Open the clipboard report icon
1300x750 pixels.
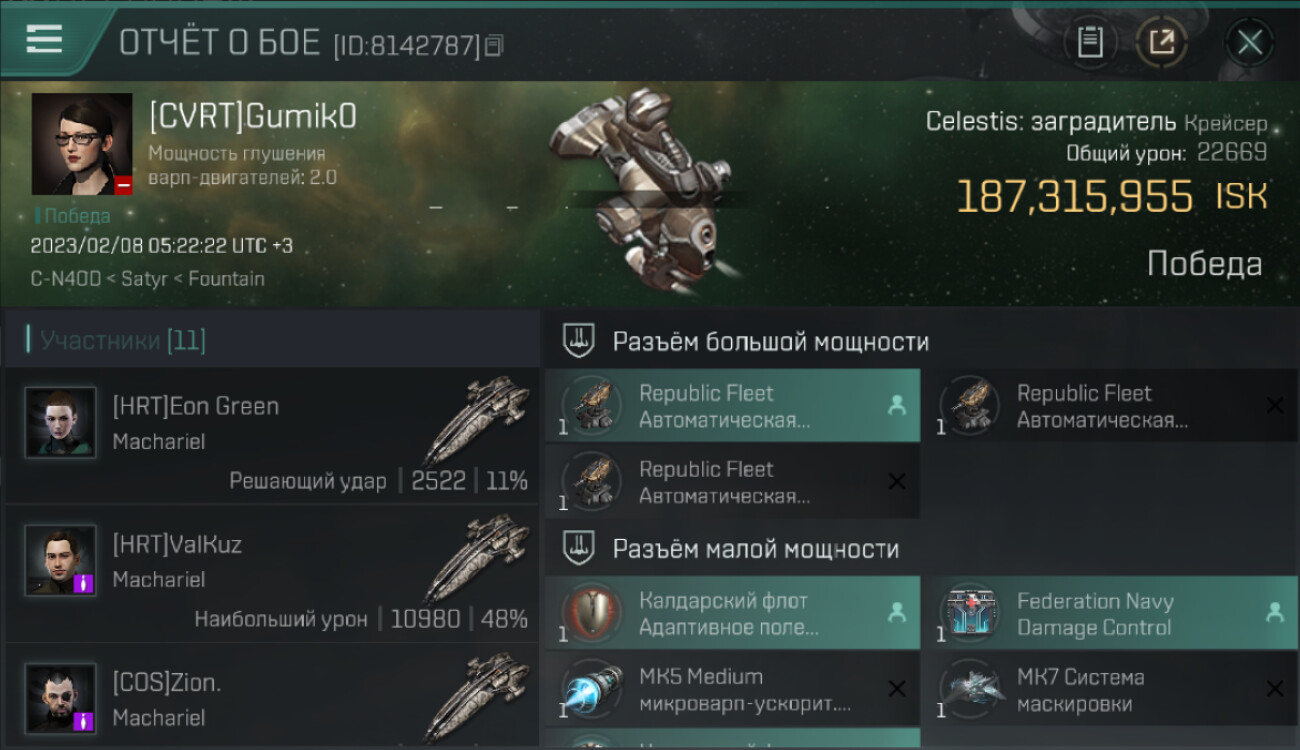coord(1090,42)
